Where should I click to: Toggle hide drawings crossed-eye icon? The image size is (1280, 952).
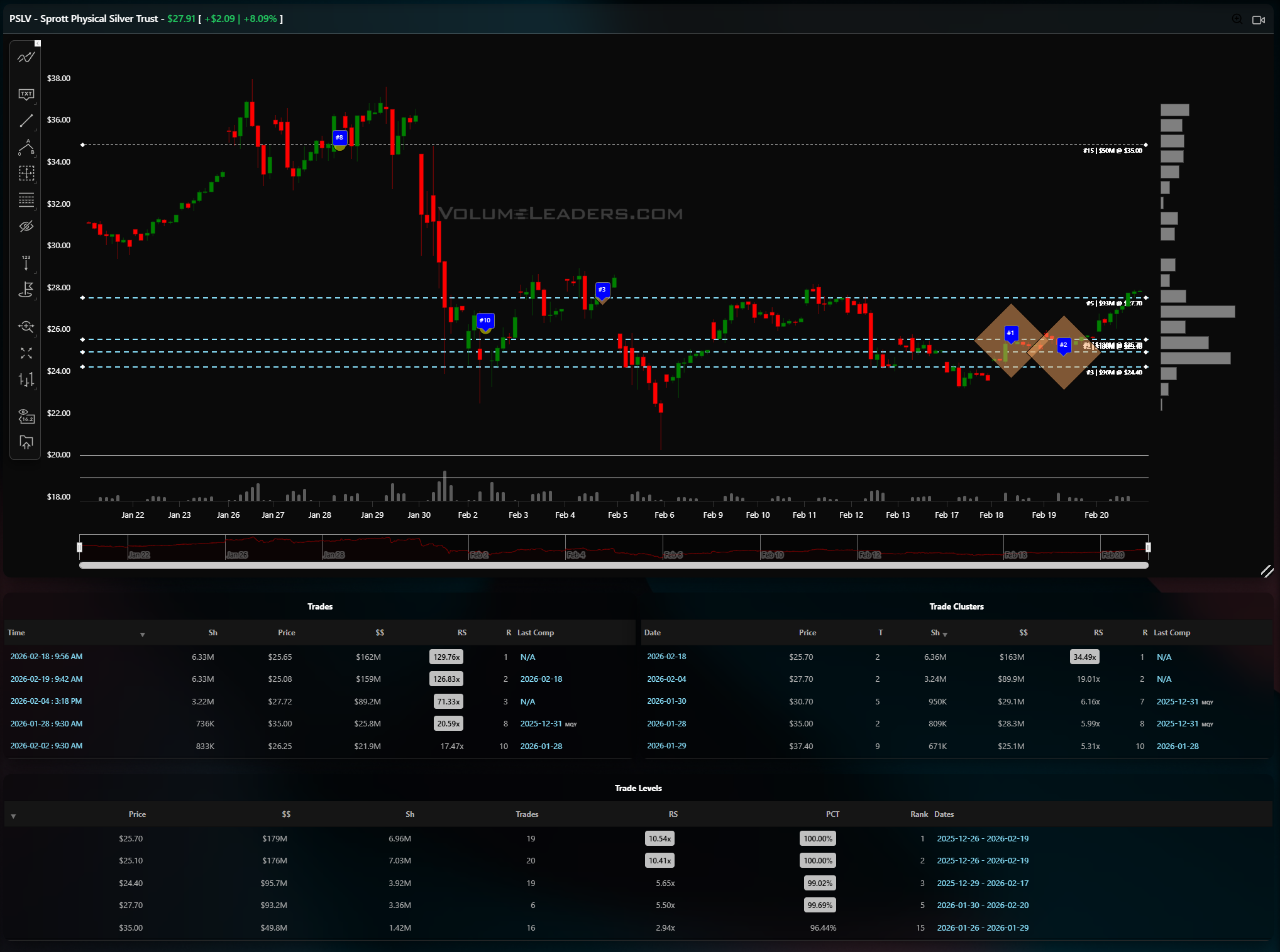click(x=26, y=226)
